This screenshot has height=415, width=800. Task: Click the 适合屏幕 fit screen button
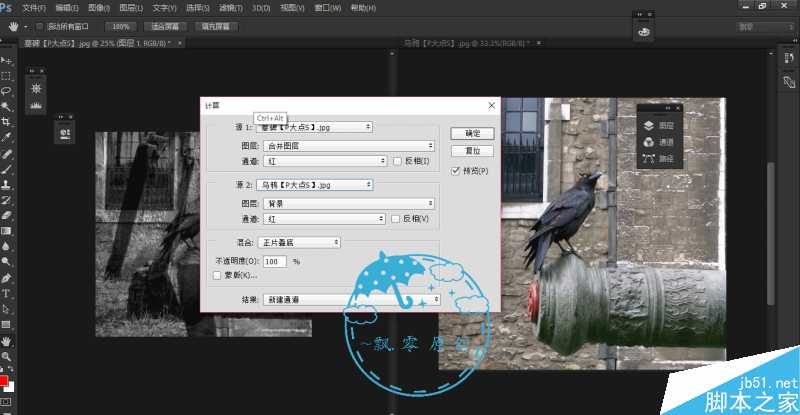point(165,27)
